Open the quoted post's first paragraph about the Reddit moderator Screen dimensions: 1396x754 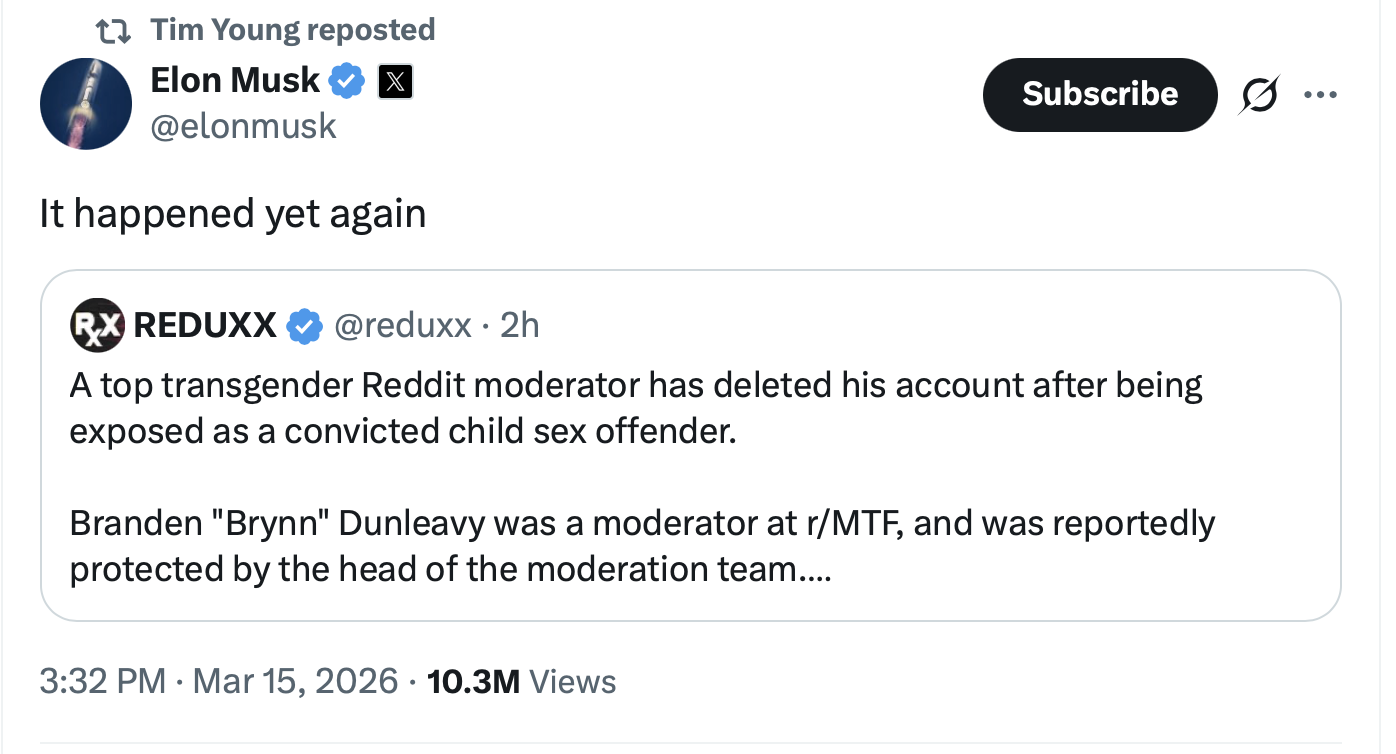click(x=635, y=408)
